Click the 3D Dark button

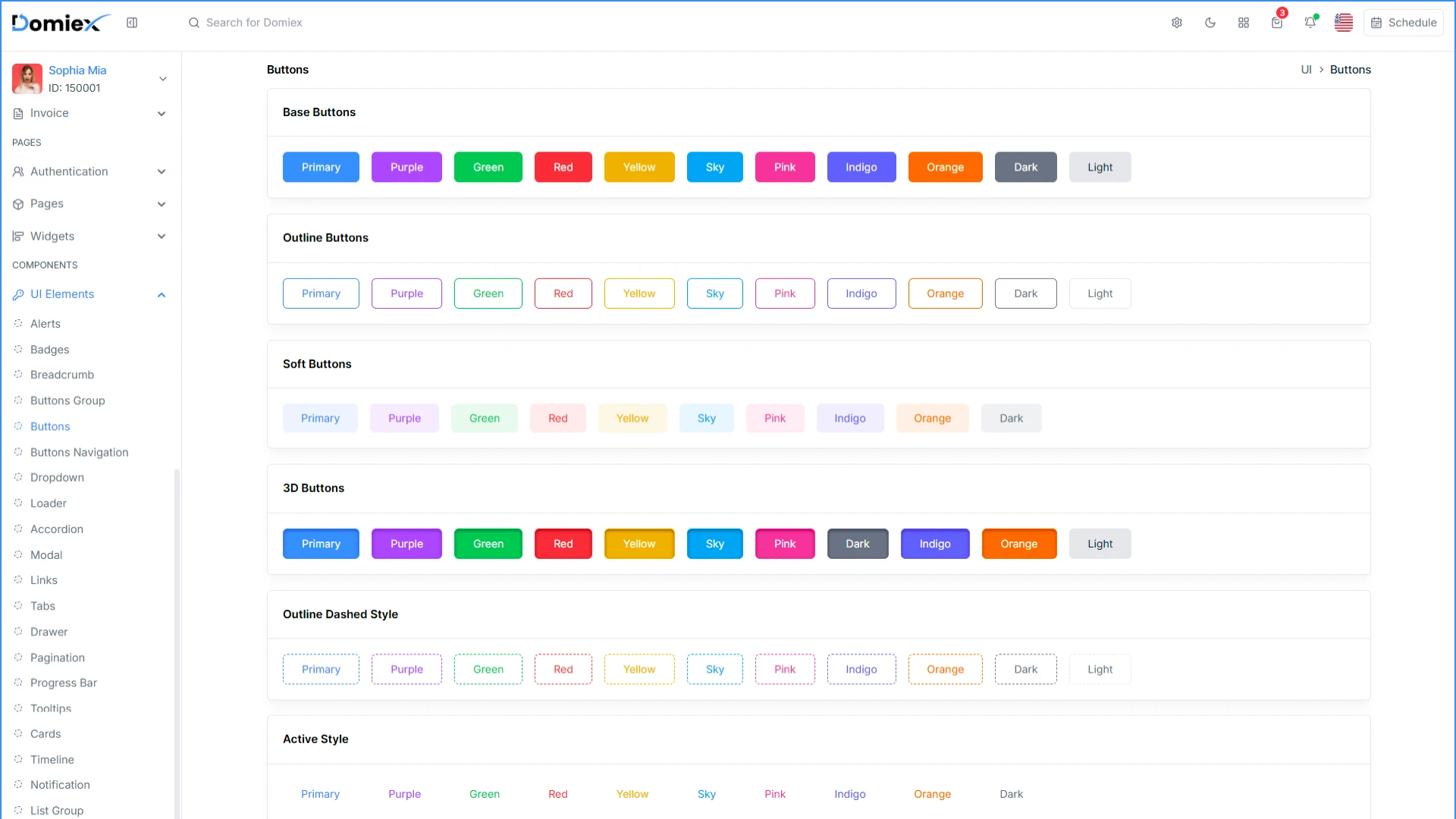tap(858, 544)
